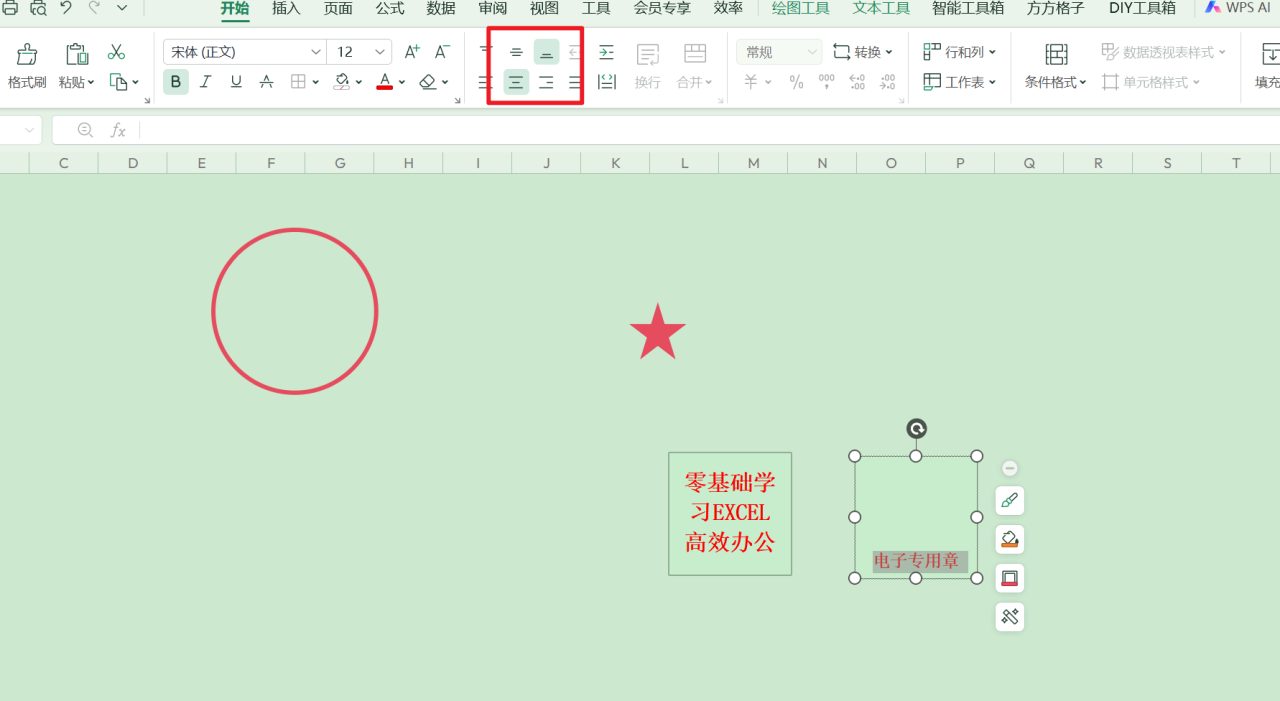The width and height of the screenshot is (1280, 701).
Task: Click the name box input field
Action: pyautogui.click(x=20, y=130)
